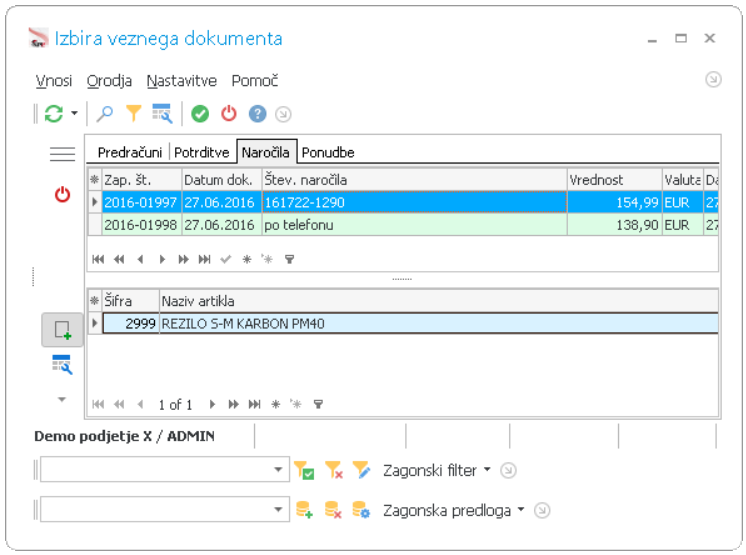Add template with database plus icon
746x555 pixels.
[304, 510]
